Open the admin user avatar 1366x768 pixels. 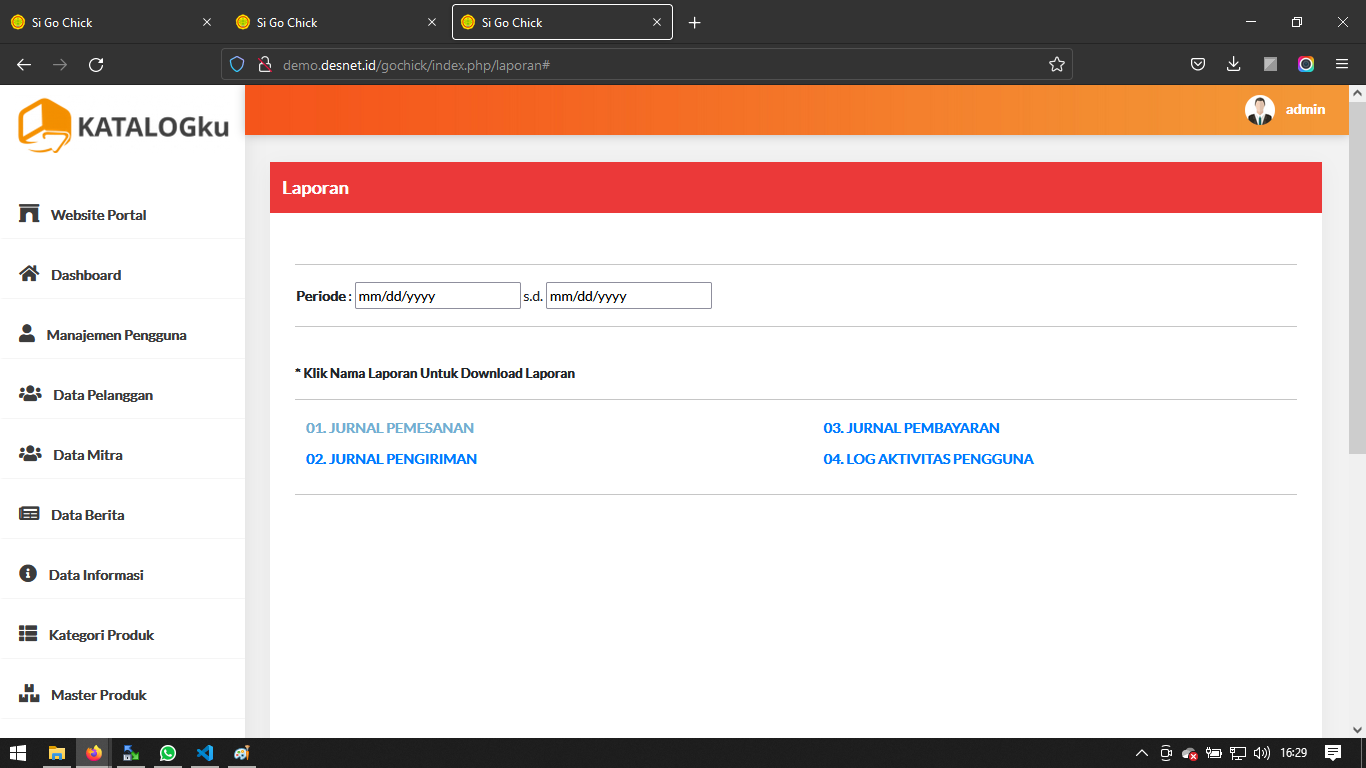pyautogui.click(x=1259, y=110)
